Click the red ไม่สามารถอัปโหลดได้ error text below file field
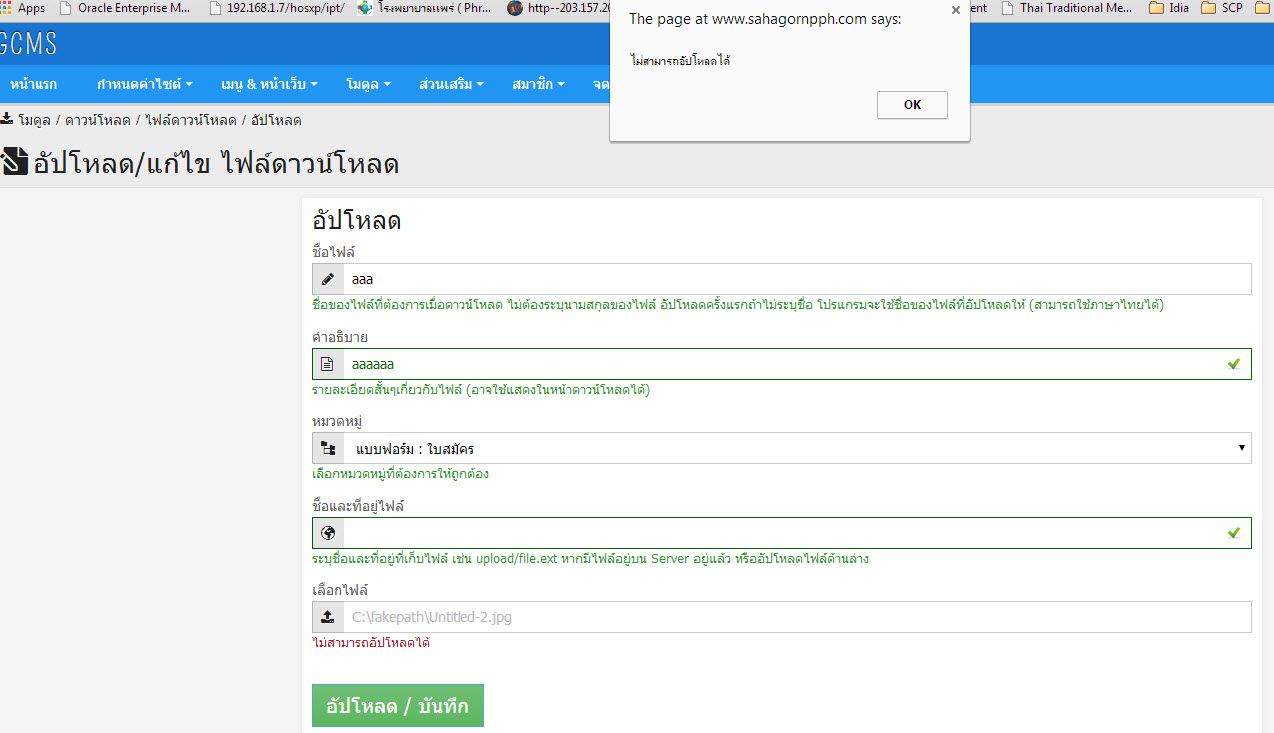 [x=371, y=643]
